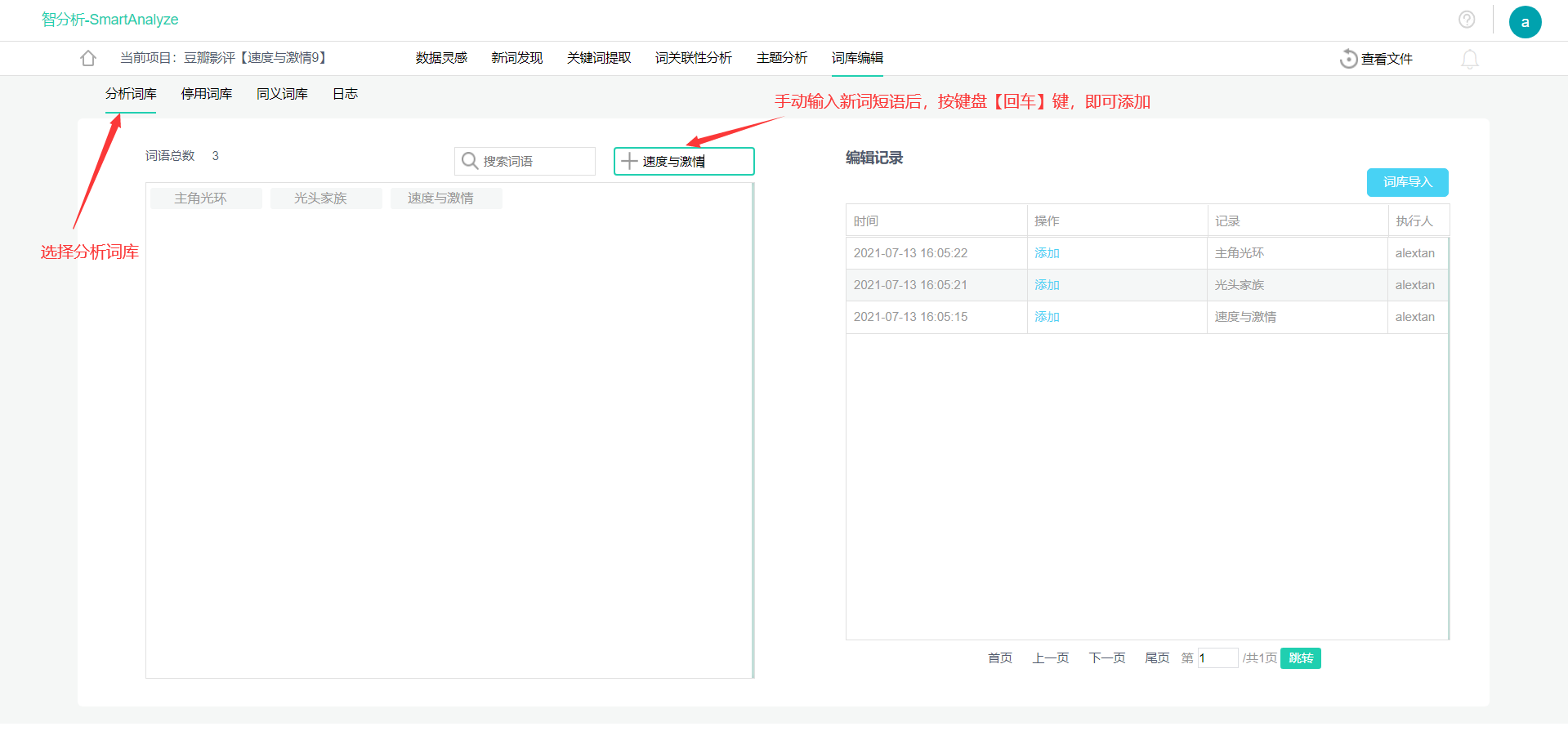Go to 首页 in pagination
The width and height of the screenshot is (1568, 731).
pos(1000,658)
